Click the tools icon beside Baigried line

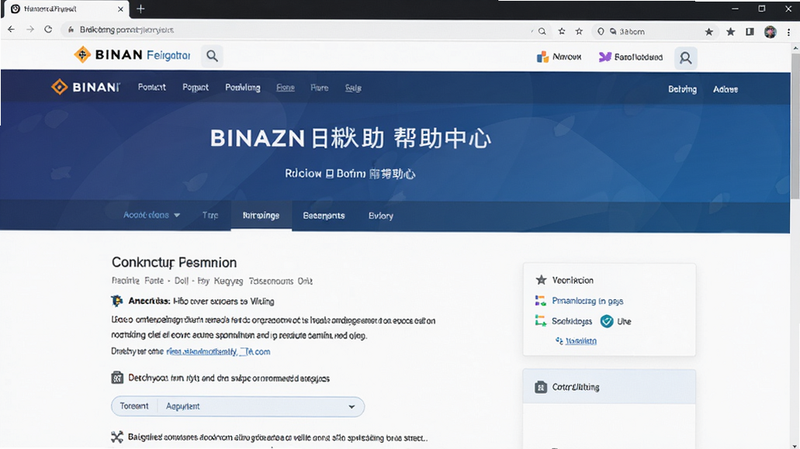tap(117, 437)
